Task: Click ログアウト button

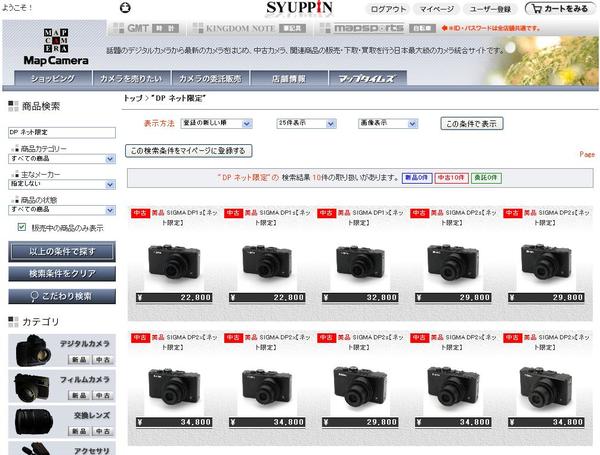Action: coord(388,9)
